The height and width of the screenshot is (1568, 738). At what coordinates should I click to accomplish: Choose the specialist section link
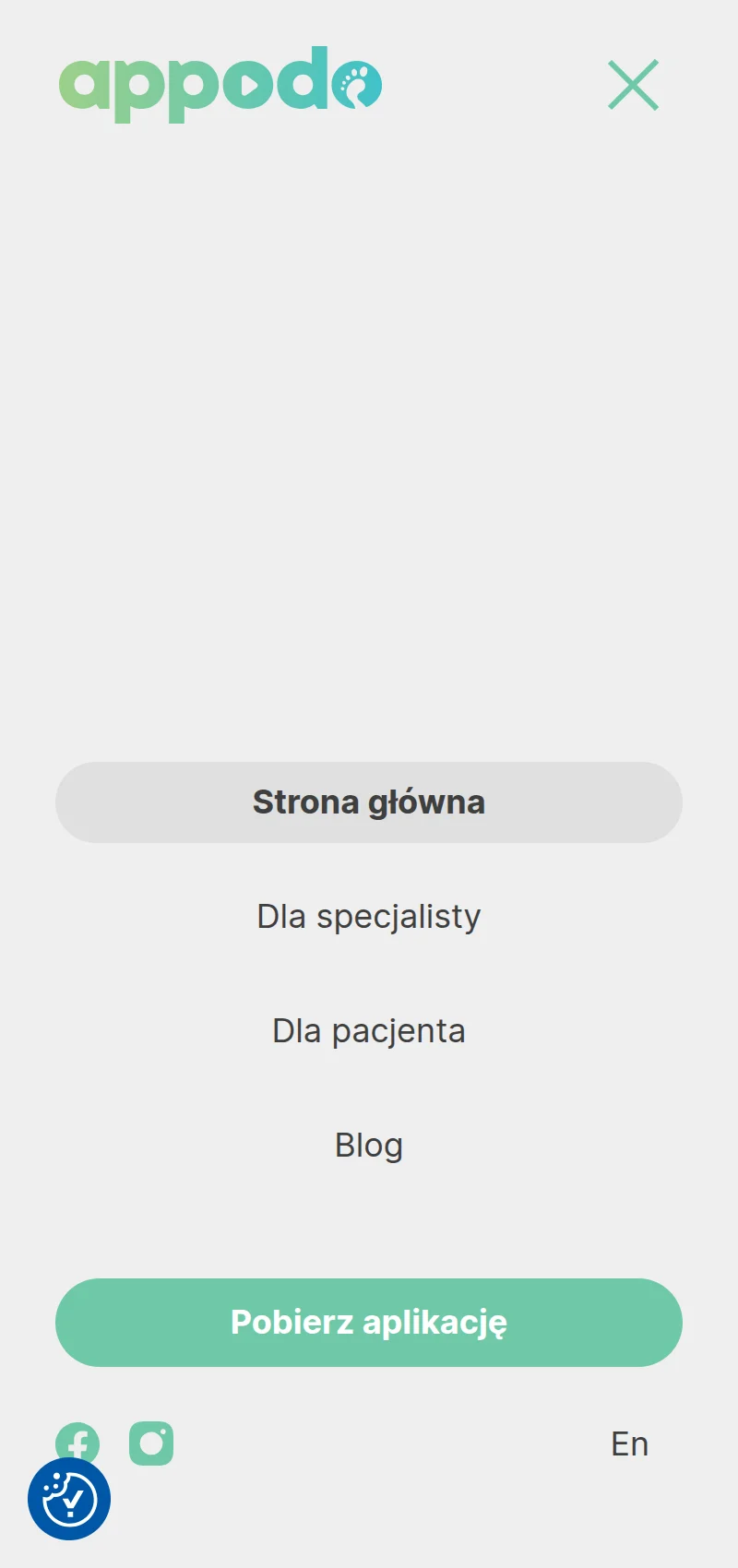pyautogui.click(x=369, y=917)
